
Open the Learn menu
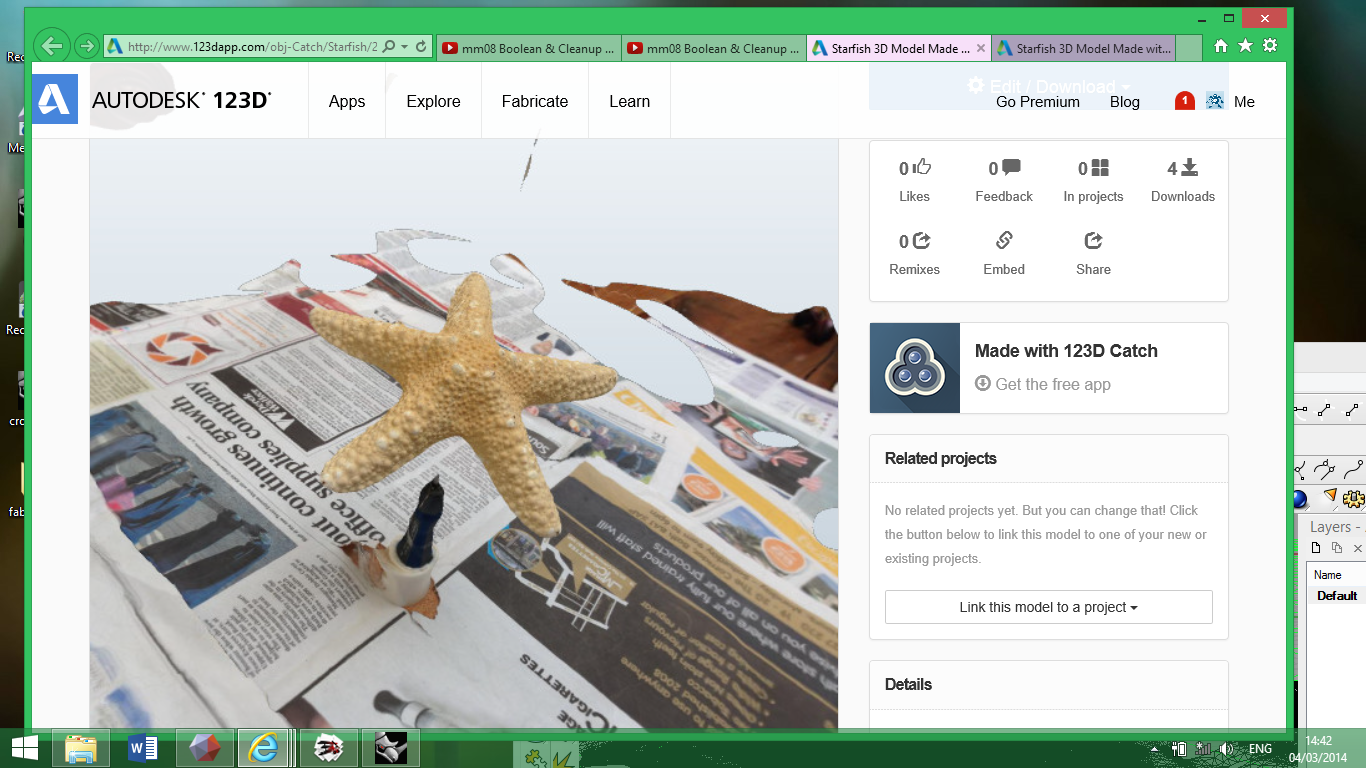[x=630, y=101]
